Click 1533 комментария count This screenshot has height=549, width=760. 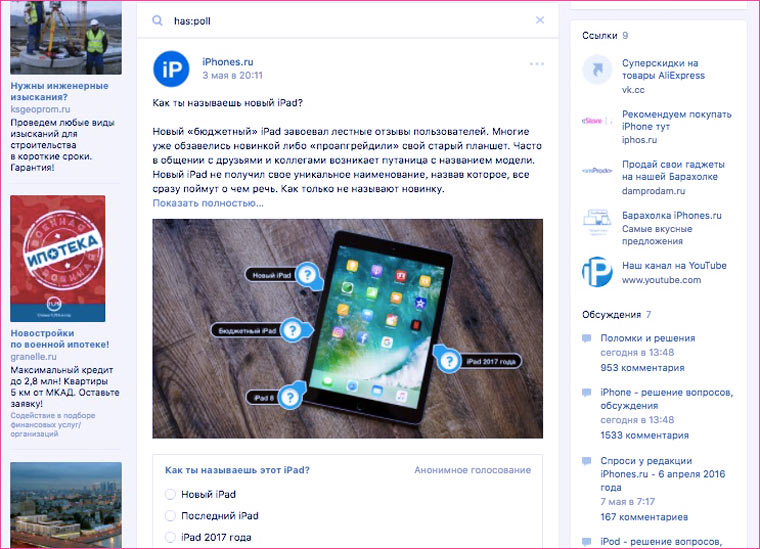644,435
